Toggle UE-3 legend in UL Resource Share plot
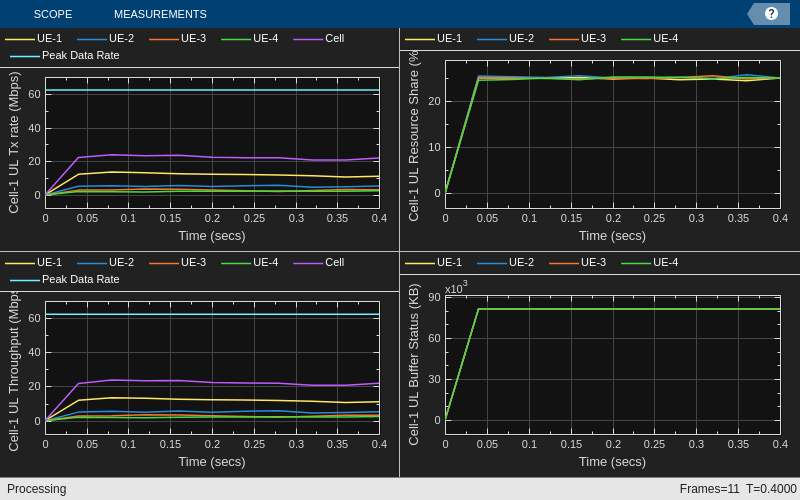The image size is (800, 500). tap(578, 38)
